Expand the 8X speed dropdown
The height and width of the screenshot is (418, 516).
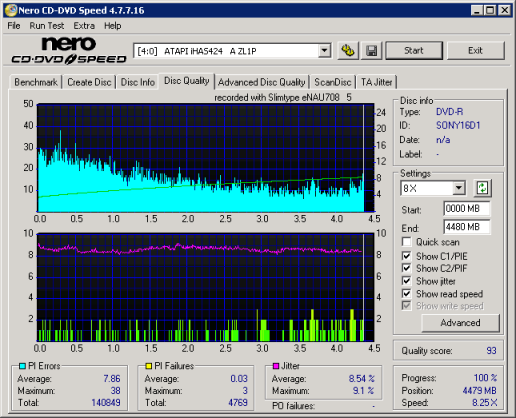[x=459, y=188]
